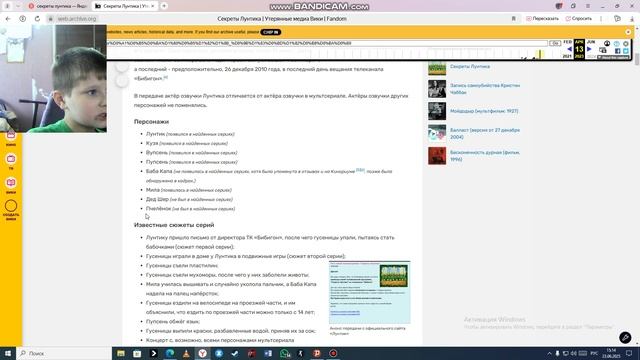Open 'Бесконечность дурная (фильм, 1996)' link
The image size is (640, 360).
click(x=485, y=156)
